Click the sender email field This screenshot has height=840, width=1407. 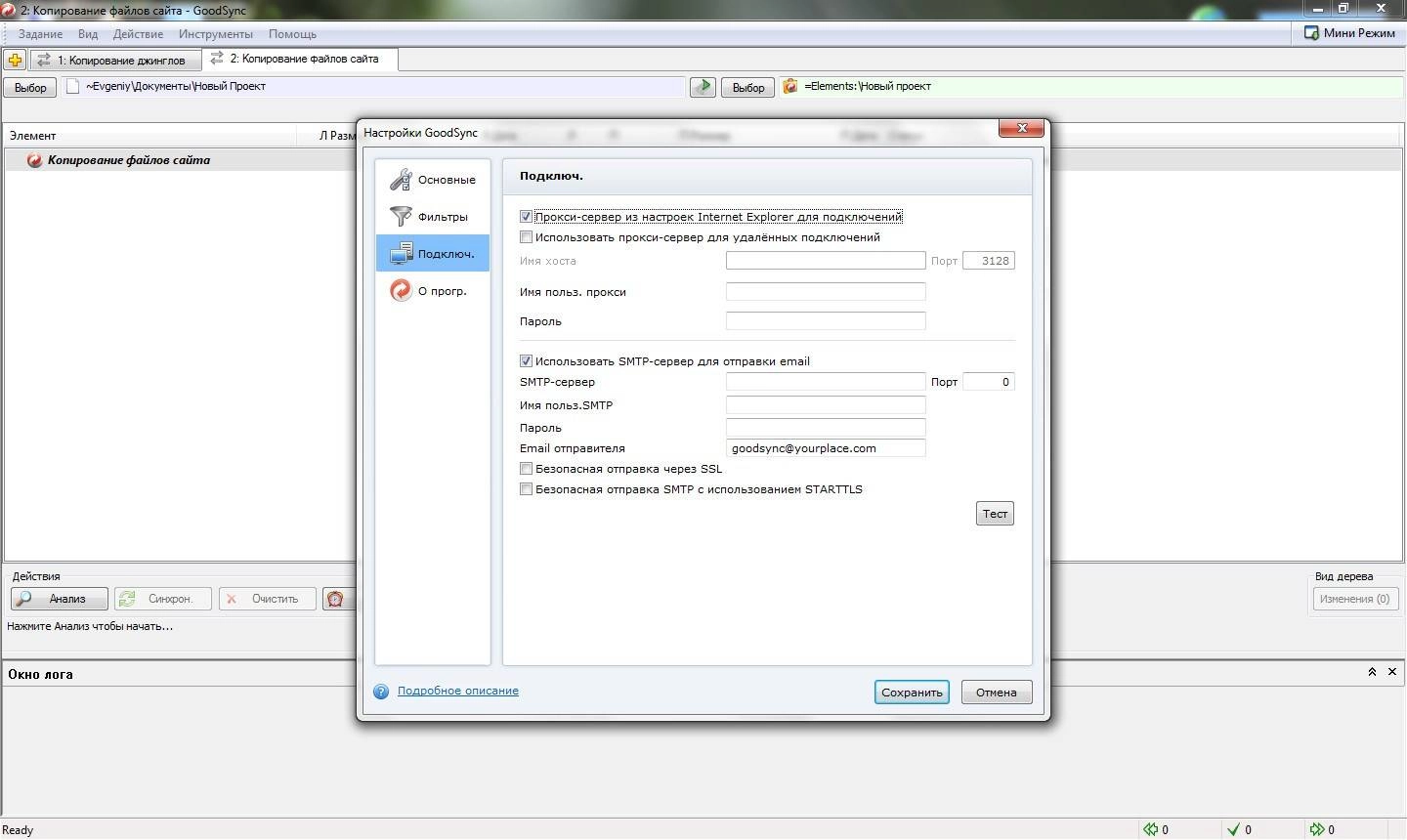(x=826, y=448)
